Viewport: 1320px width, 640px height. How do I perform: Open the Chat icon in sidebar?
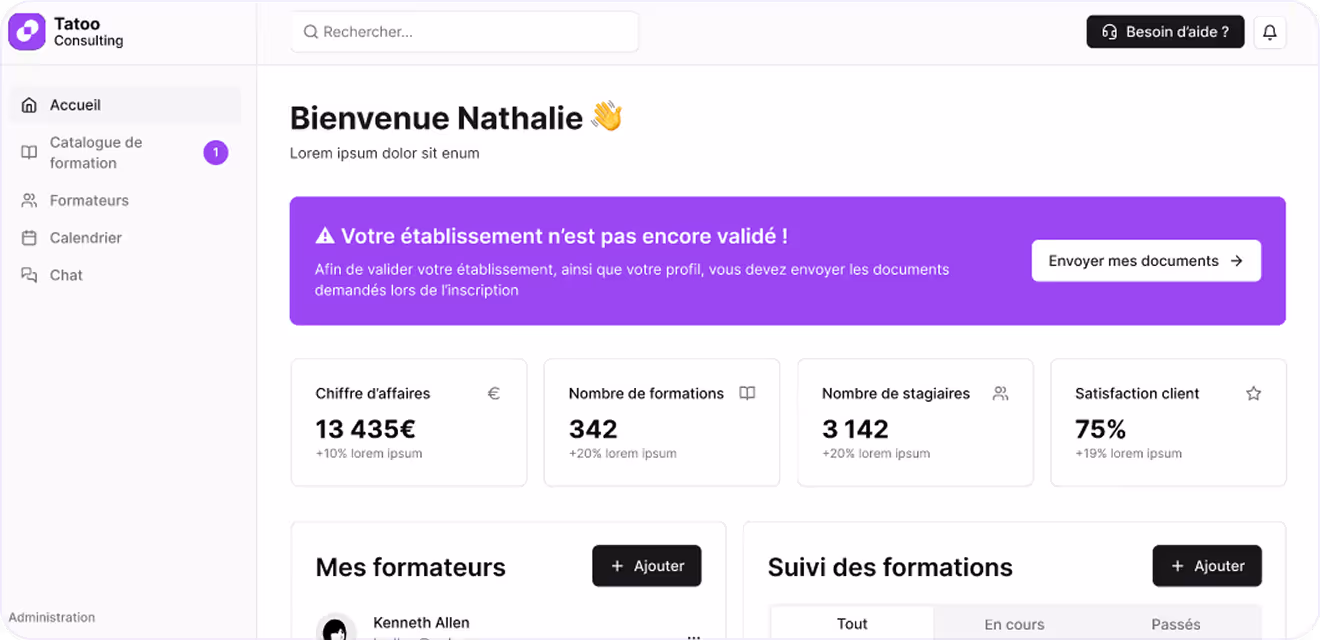tap(29, 274)
